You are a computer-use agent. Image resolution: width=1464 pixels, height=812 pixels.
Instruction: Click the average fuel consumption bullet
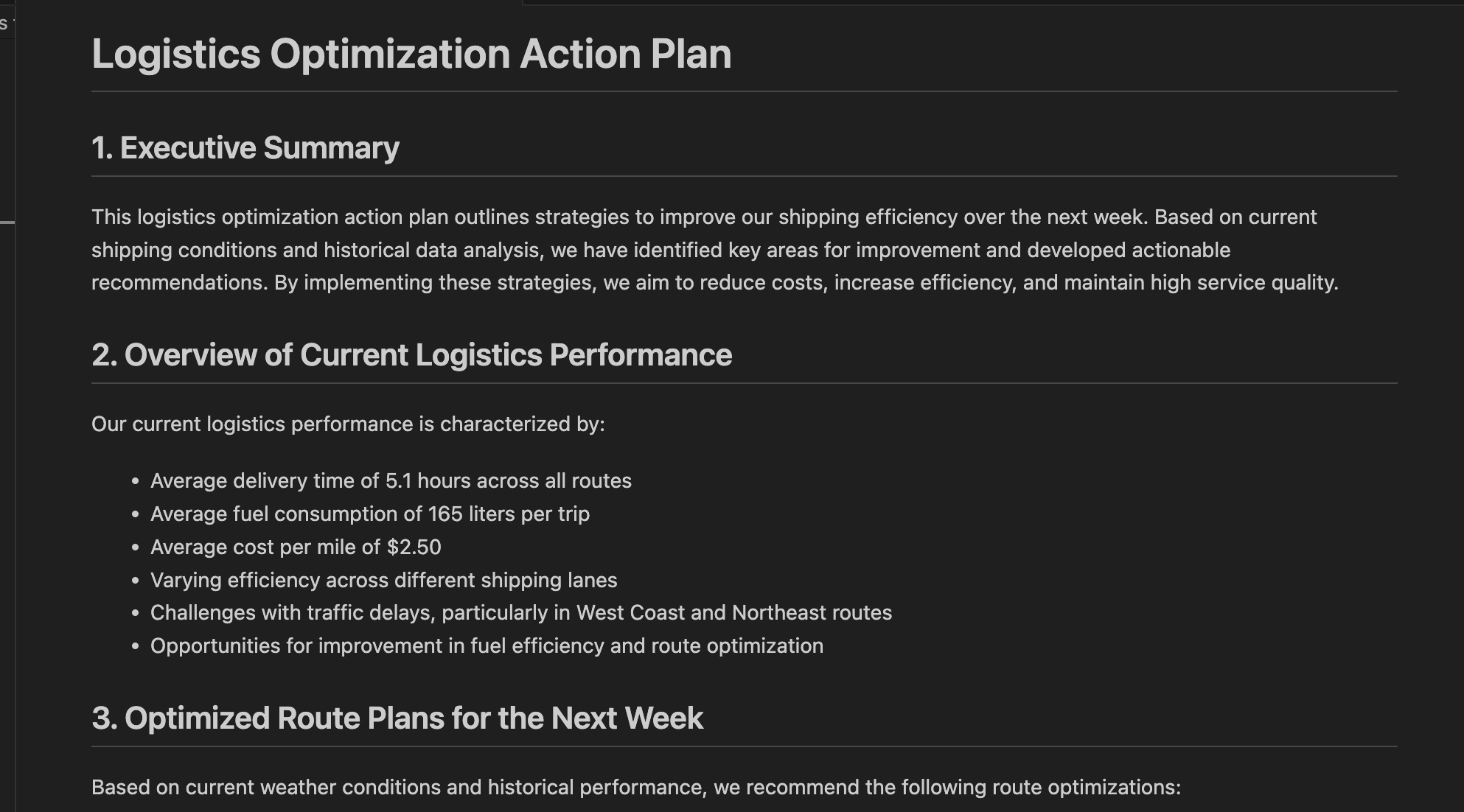pos(370,514)
